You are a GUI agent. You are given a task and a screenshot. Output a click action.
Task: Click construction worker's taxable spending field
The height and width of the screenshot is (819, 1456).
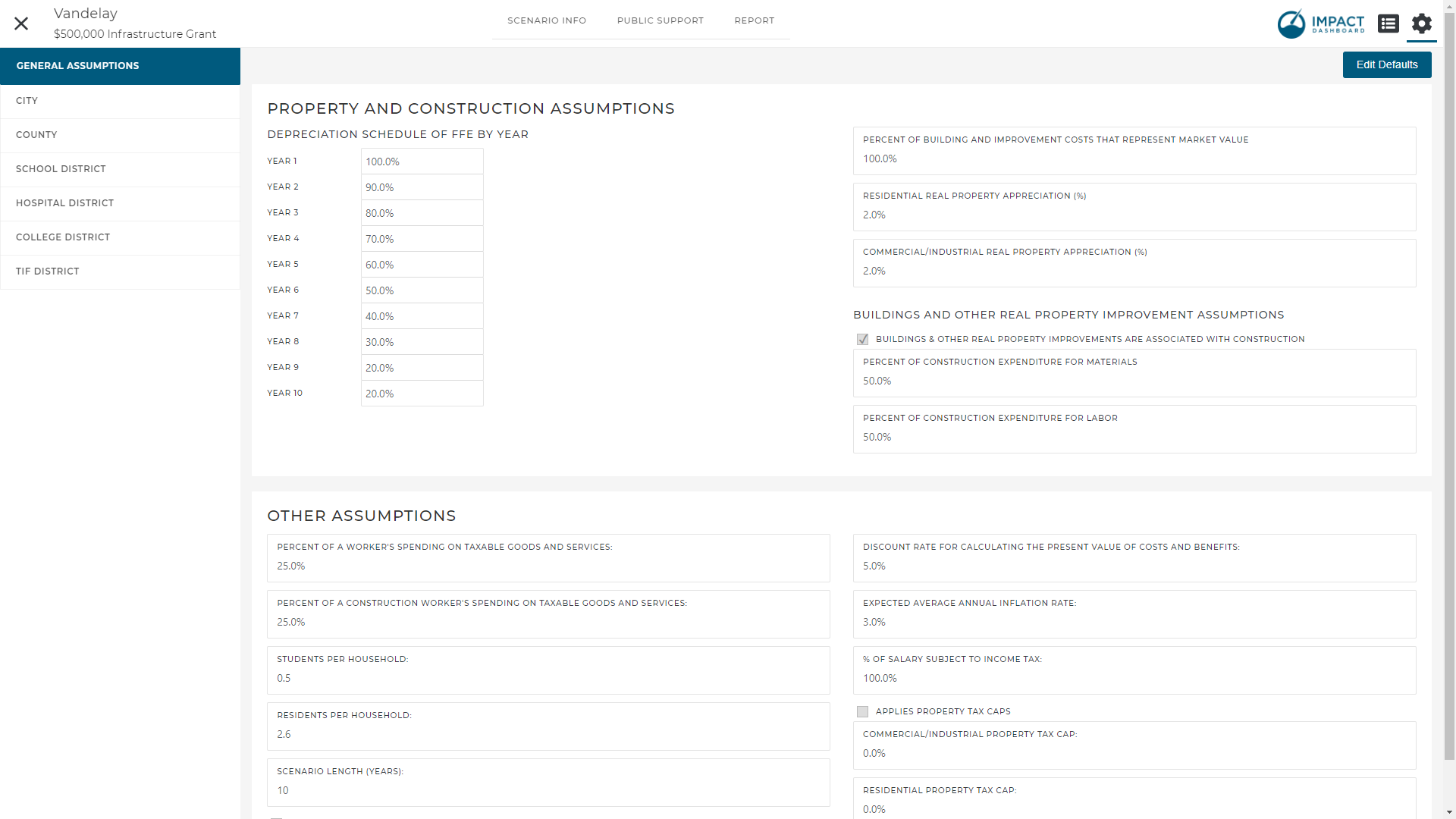click(x=548, y=614)
